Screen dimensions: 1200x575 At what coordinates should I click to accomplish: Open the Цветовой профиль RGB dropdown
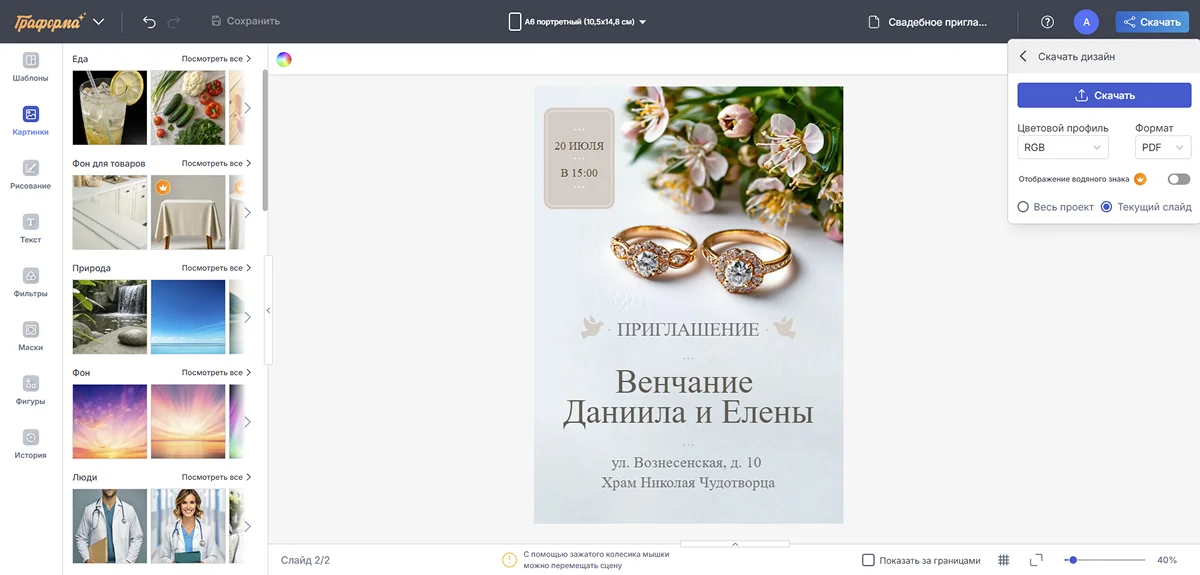click(x=1063, y=147)
